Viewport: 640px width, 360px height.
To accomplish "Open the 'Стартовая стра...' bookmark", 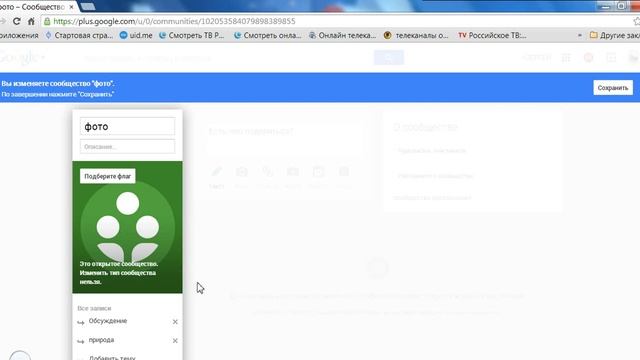I will coord(79,36).
